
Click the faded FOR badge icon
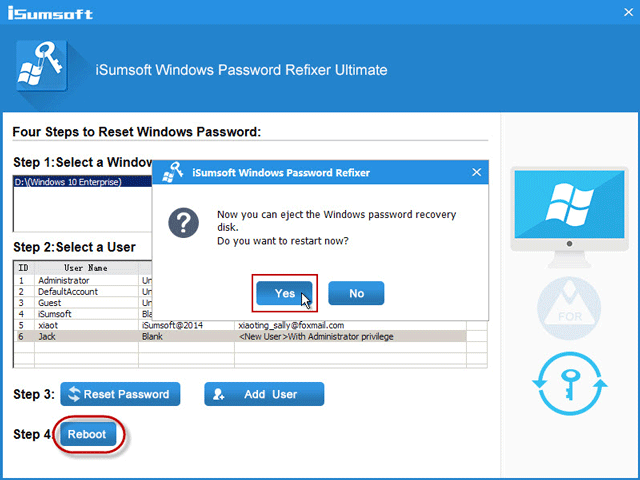click(x=569, y=308)
